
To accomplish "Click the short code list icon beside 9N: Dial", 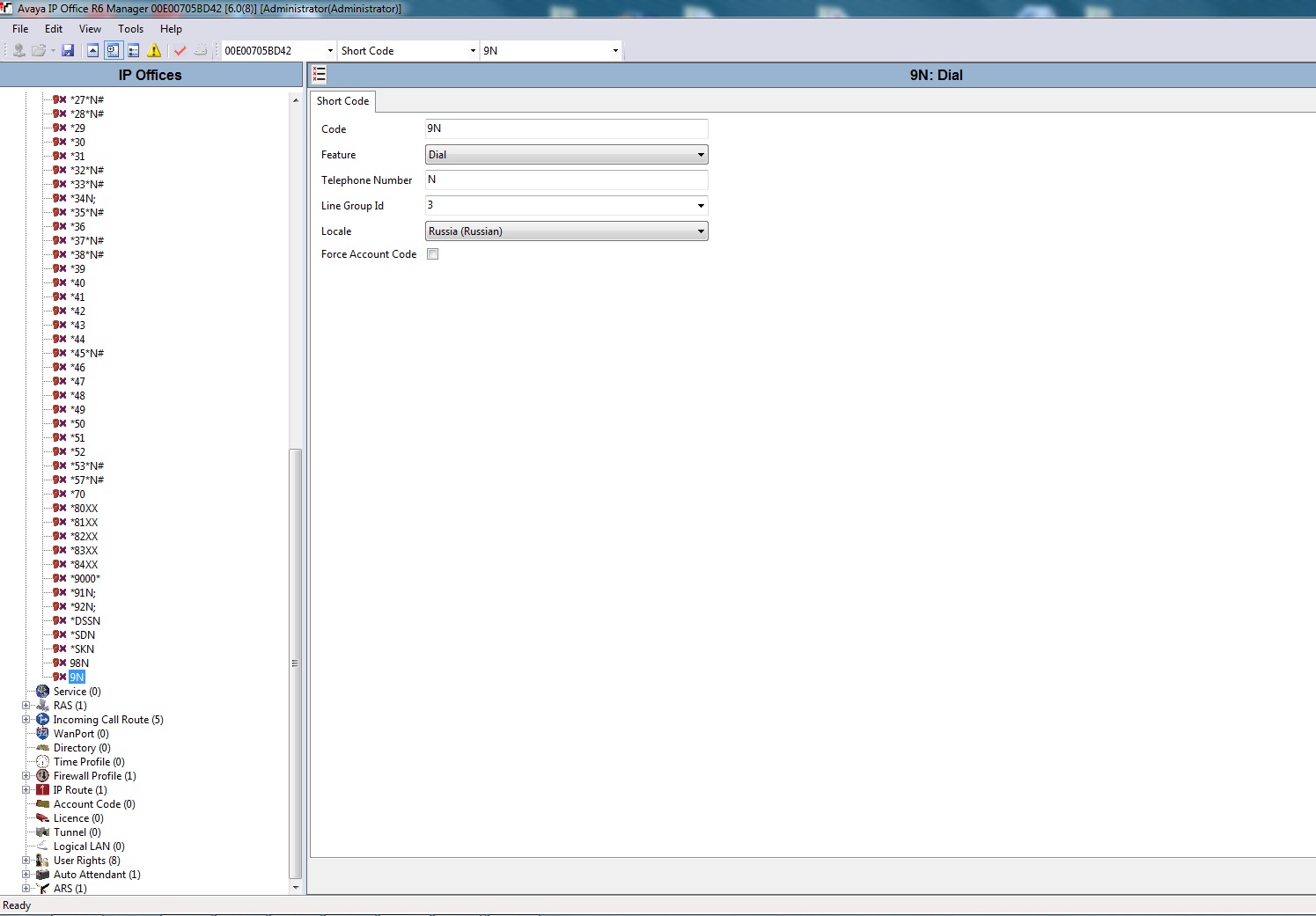I will 320,75.
